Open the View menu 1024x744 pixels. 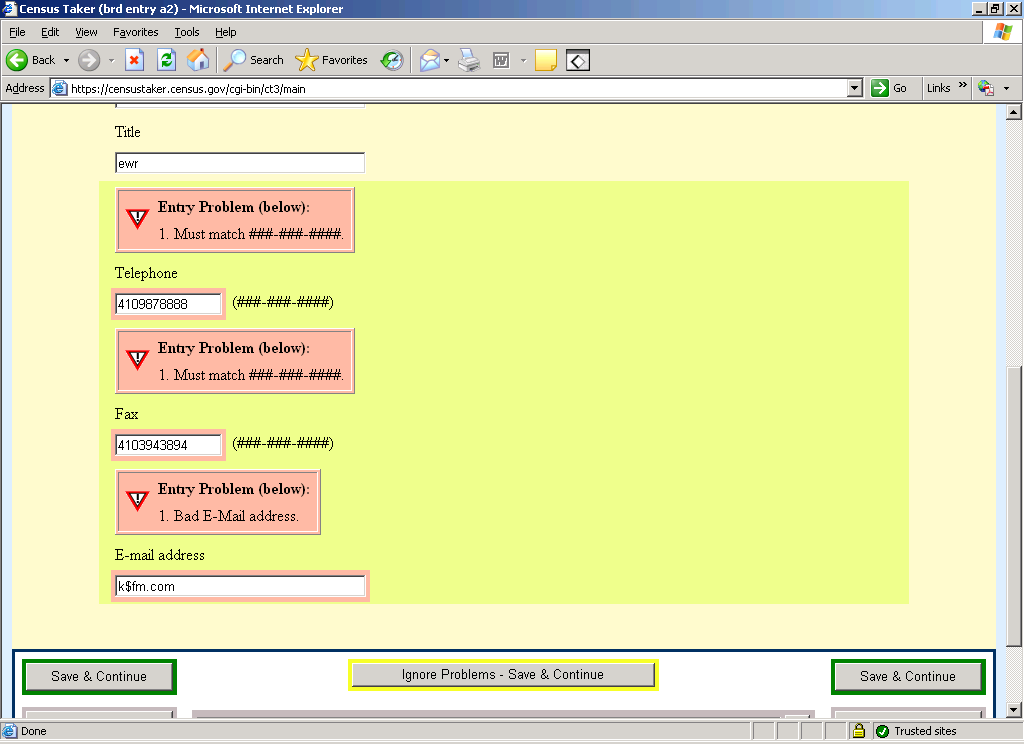(86, 32)
